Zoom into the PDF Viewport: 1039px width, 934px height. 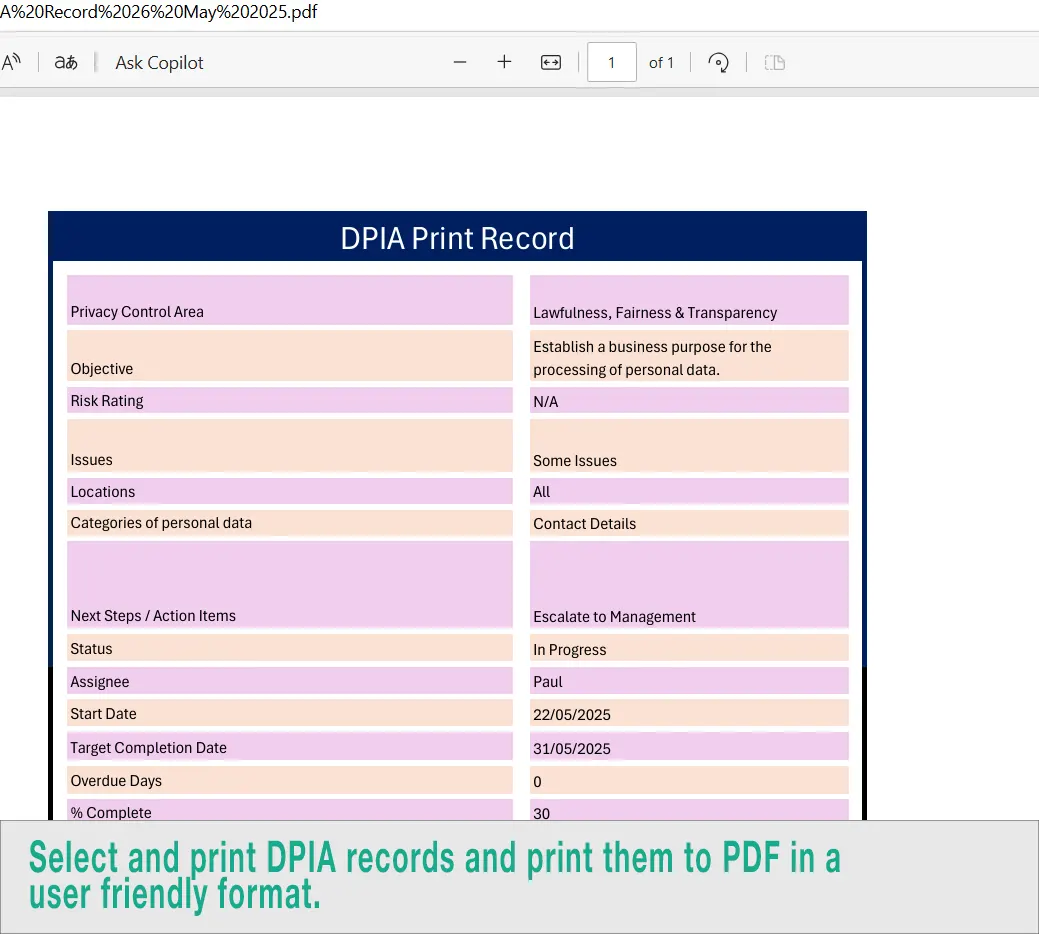click(x=504, y=61)
